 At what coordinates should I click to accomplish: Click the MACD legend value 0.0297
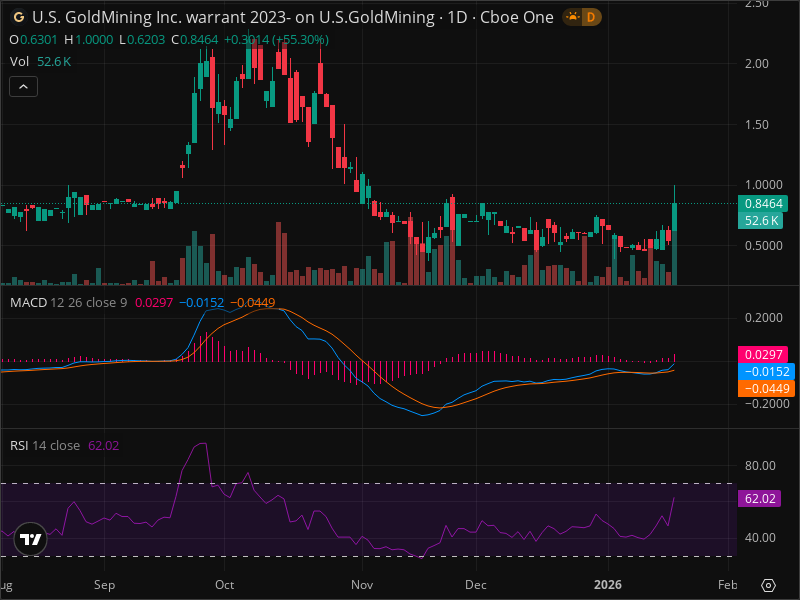154,303
